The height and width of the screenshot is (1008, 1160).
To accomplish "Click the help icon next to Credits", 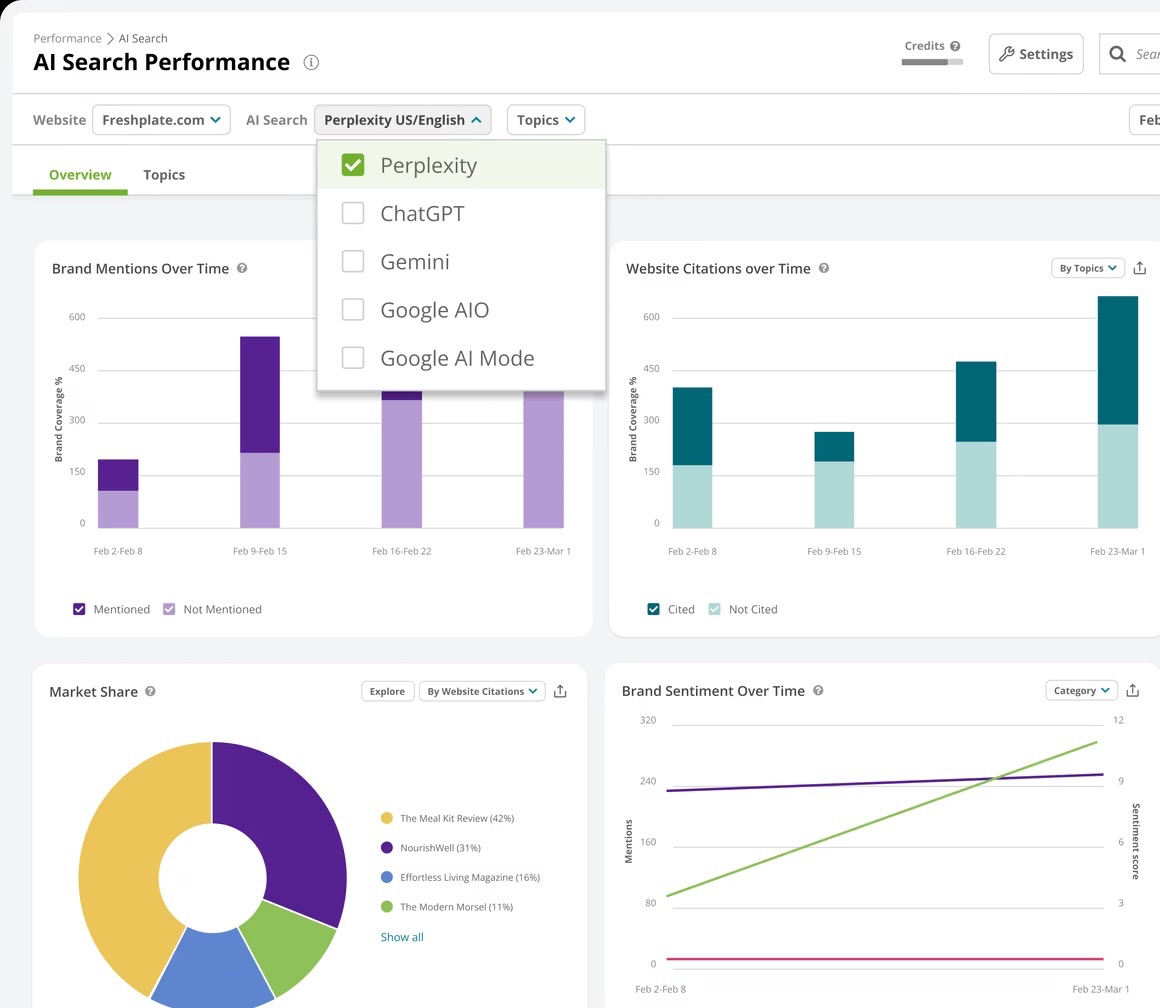I will coord(955,44).
